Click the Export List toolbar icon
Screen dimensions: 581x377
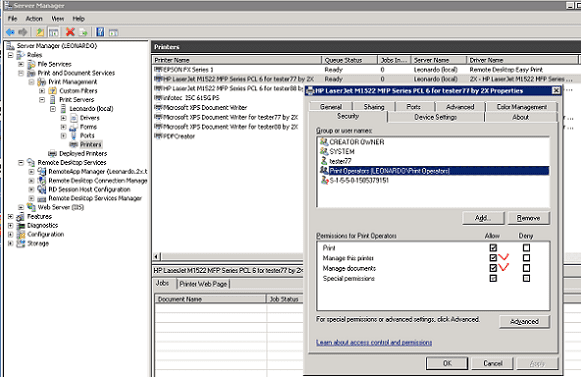pyautogui.click(x=84, y=32)
